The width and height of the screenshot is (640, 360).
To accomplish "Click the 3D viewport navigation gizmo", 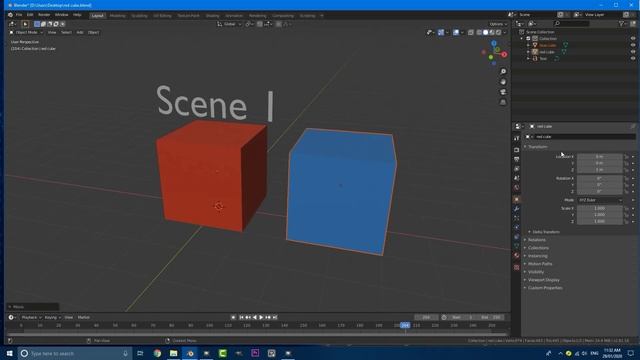I will coord(494,53).
